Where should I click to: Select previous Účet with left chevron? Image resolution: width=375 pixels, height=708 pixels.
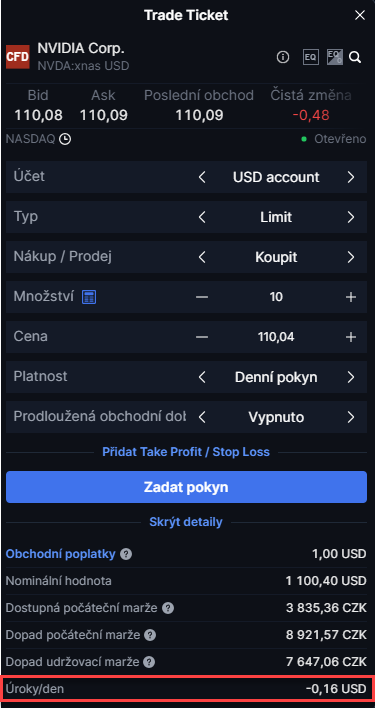(202, 177)
